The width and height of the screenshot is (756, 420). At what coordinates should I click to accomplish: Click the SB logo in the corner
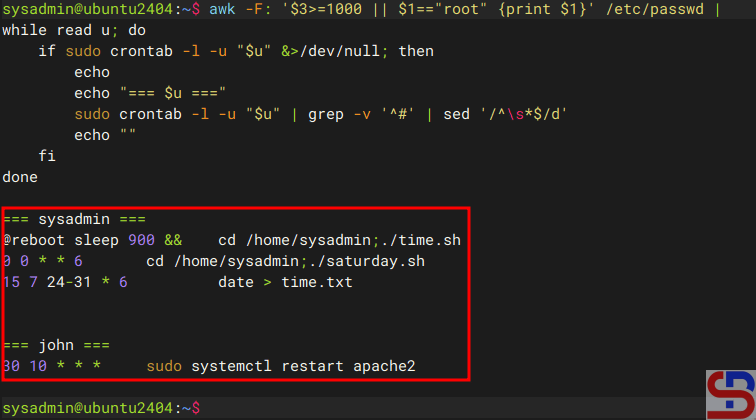coord(730,394)
